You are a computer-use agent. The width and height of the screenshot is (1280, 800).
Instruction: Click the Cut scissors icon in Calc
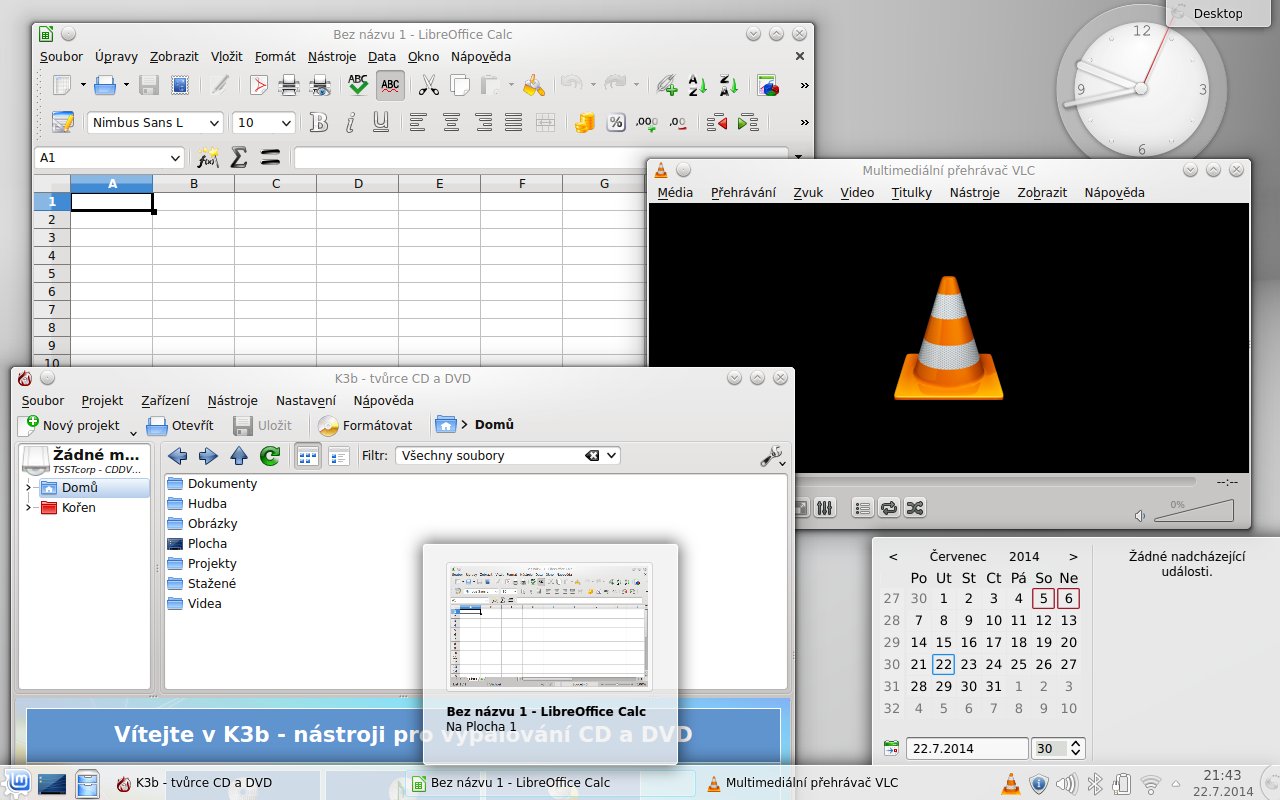pos(429,85)
